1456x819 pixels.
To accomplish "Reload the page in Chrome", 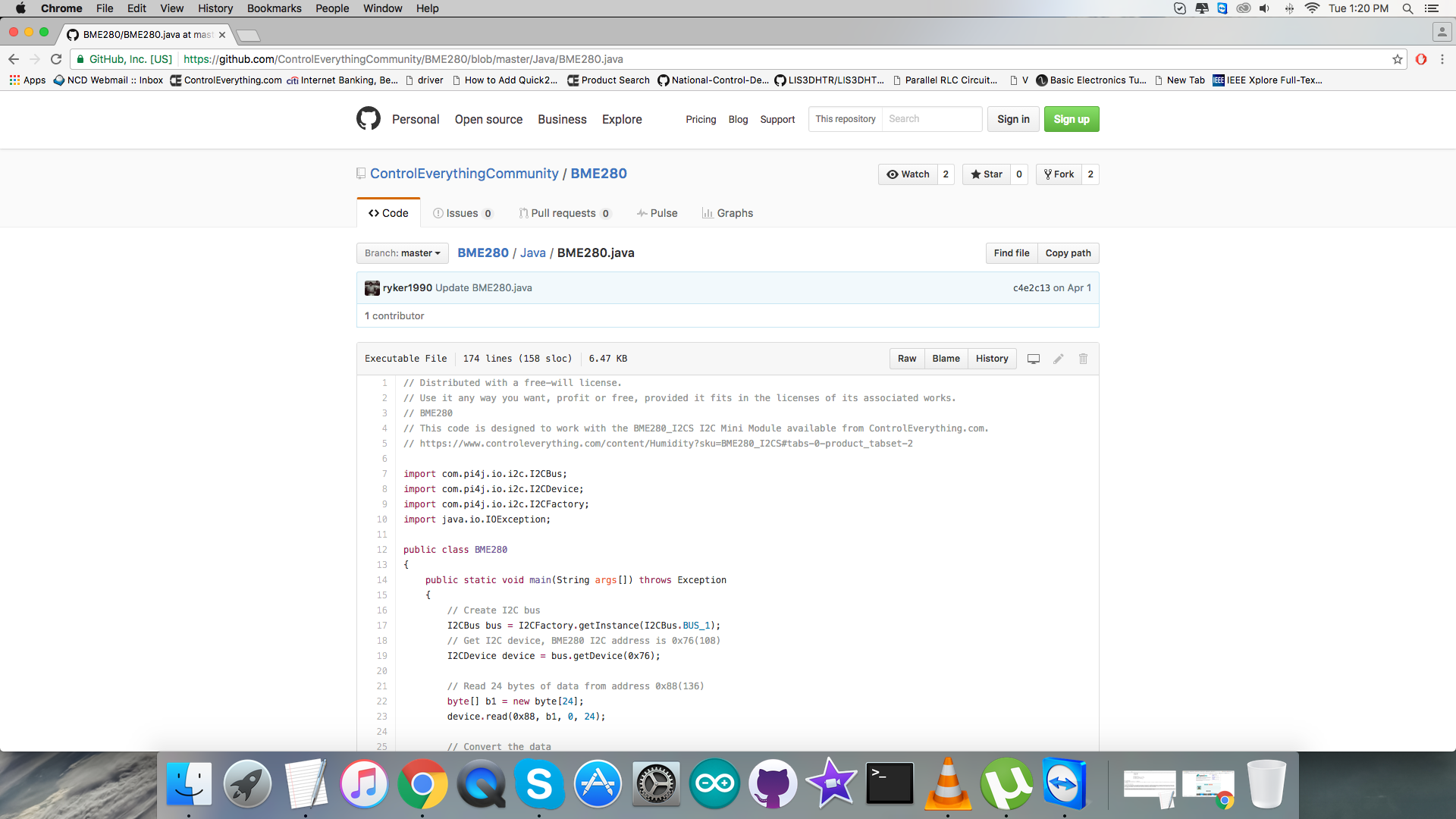I will coord(56,58).
